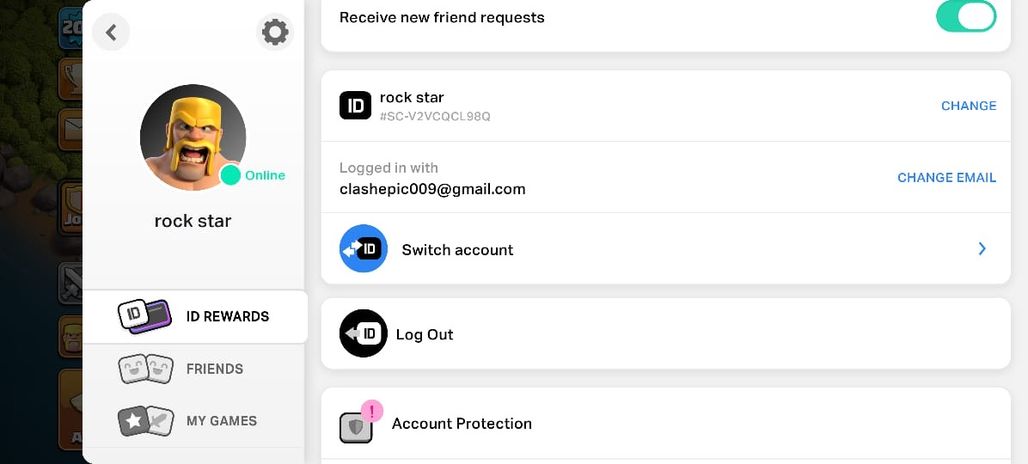This screenshot has height=464, width=1028.
Task: Click the black ID icon beside rock star
Action: tap(355, 106)
